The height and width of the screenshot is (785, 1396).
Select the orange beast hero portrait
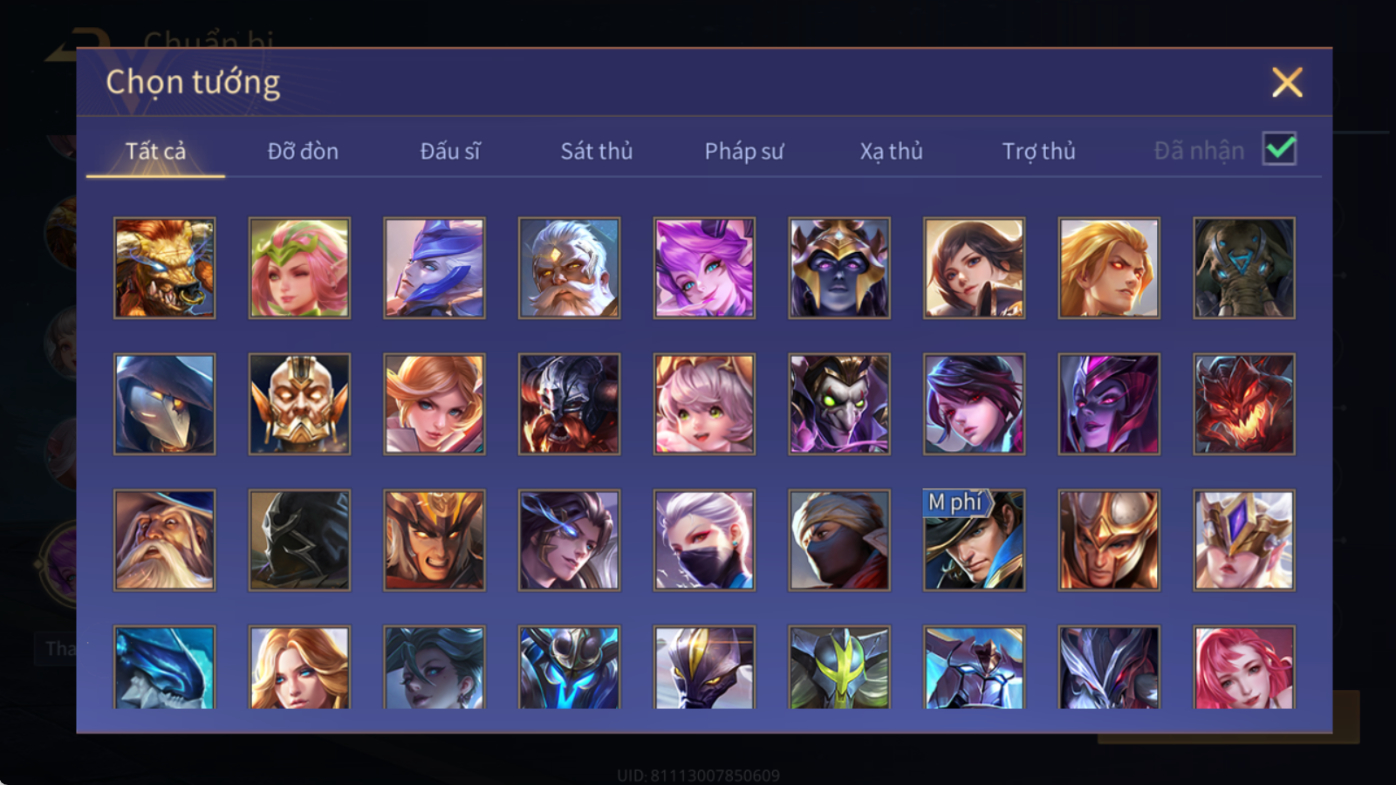tap(164, 268)
